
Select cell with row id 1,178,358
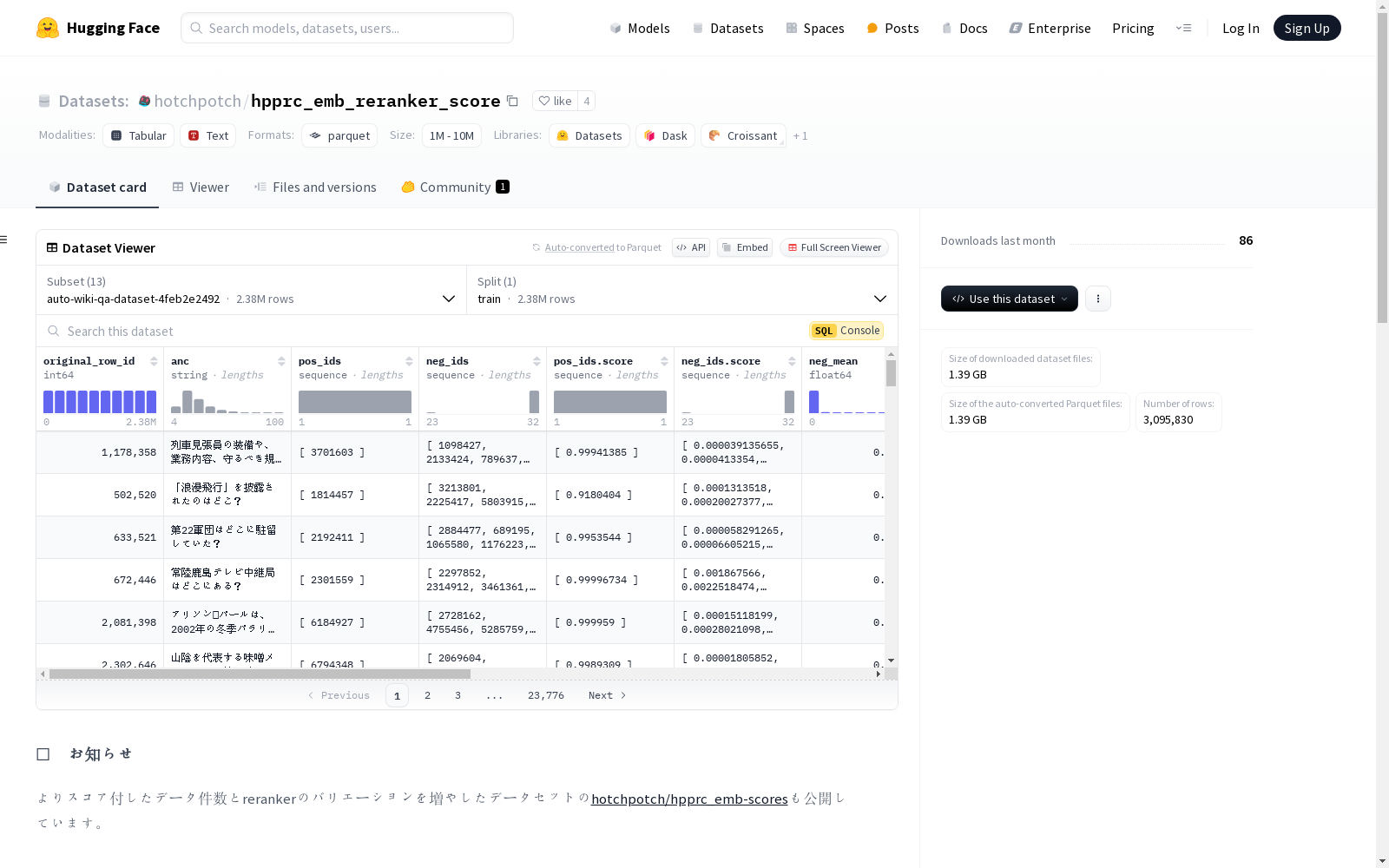coord(100,452)
